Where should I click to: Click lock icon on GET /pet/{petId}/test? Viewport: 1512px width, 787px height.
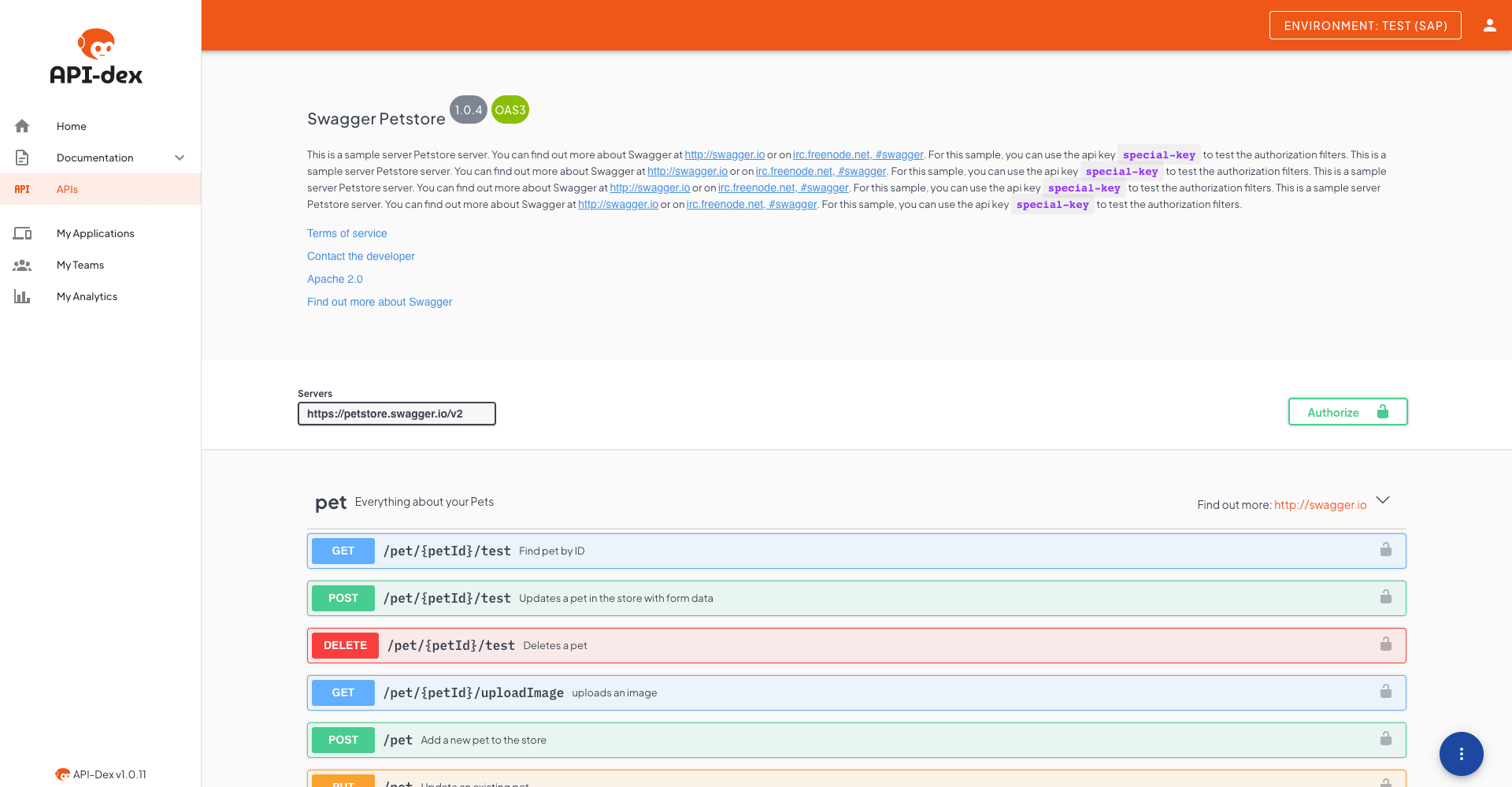[x=1385, y=550]
